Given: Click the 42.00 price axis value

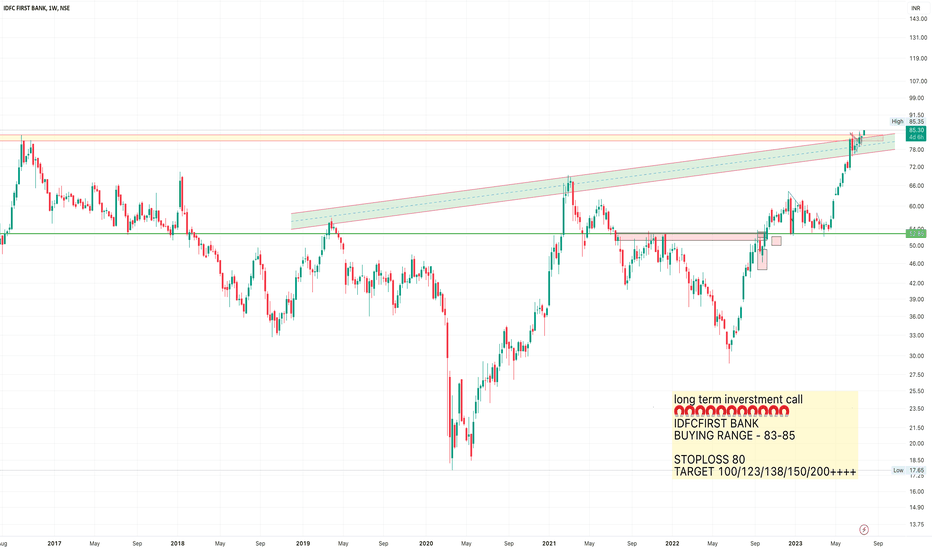Looking at the screenshot, I should (917, 284).
